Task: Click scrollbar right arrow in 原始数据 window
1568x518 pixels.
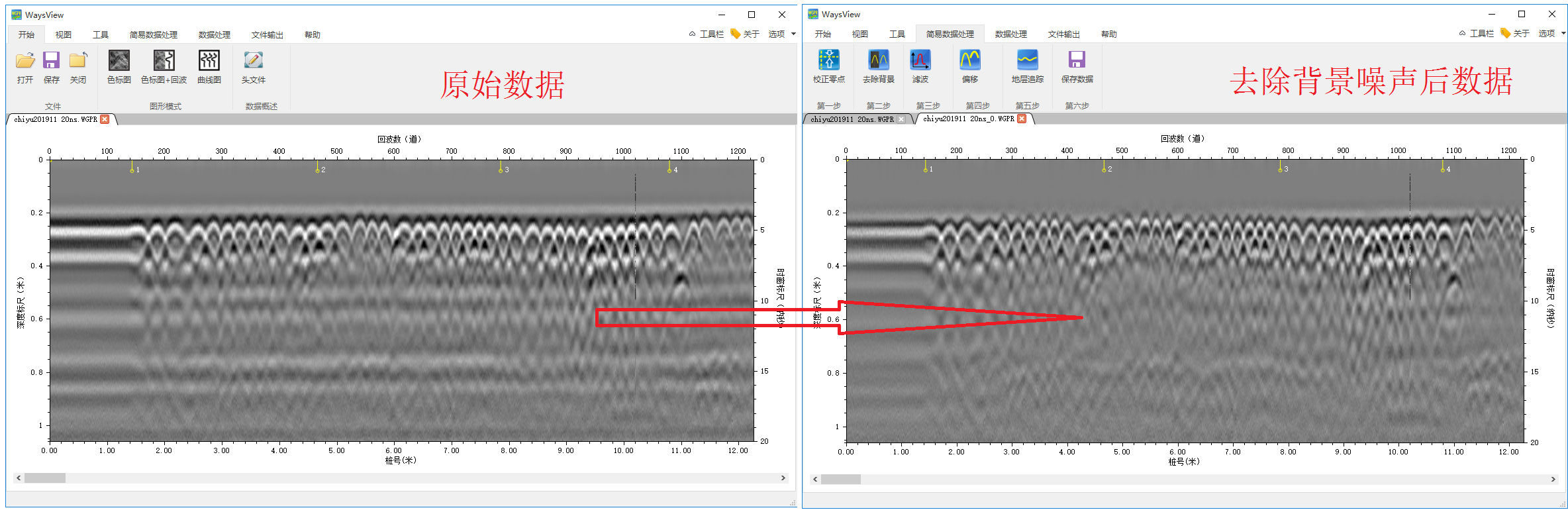Action: pyautogui.click(x=783, y=478)
